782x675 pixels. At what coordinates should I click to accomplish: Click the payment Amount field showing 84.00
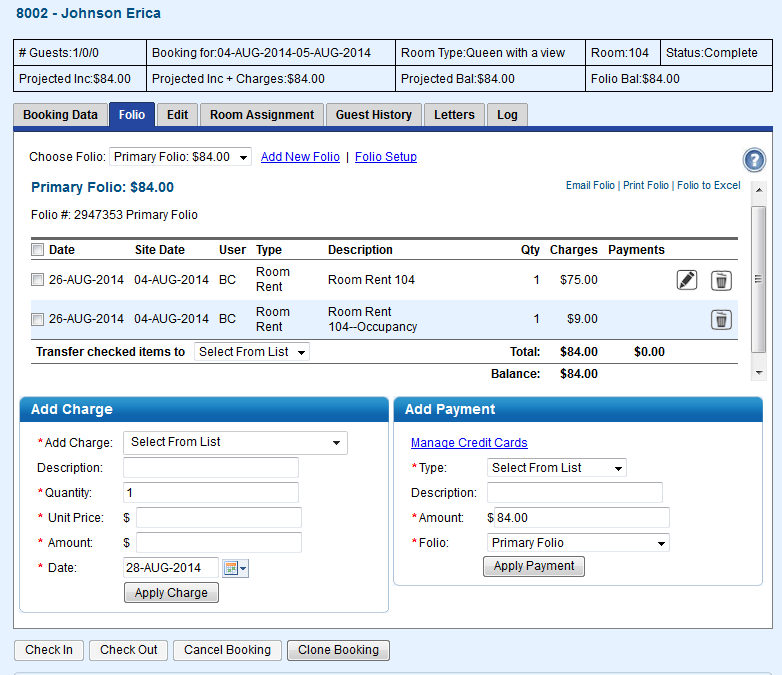582,517
